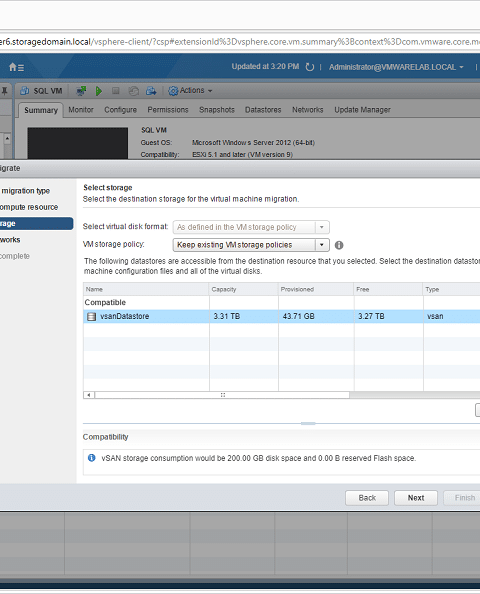
Task: Power on VM with green play icon
Action: click(99, 91)
